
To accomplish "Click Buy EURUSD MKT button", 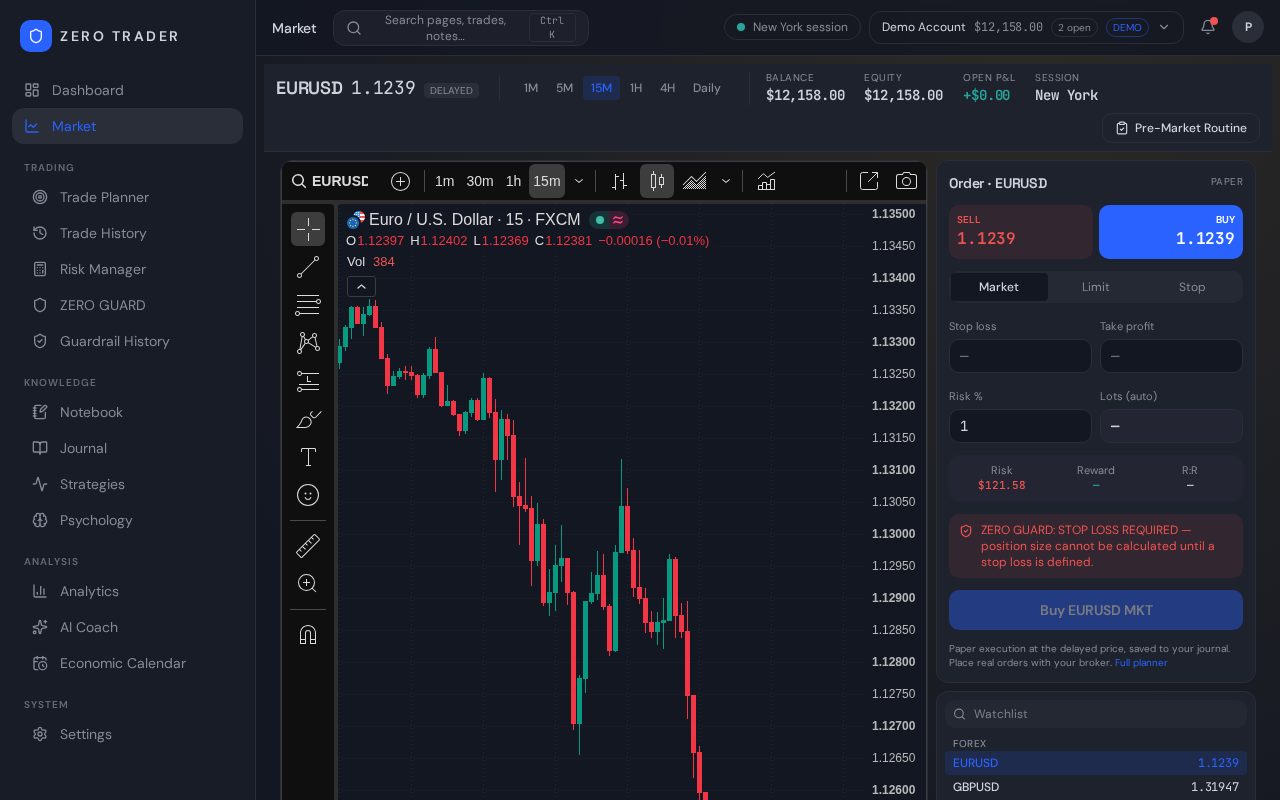I will click(1096, 610).
